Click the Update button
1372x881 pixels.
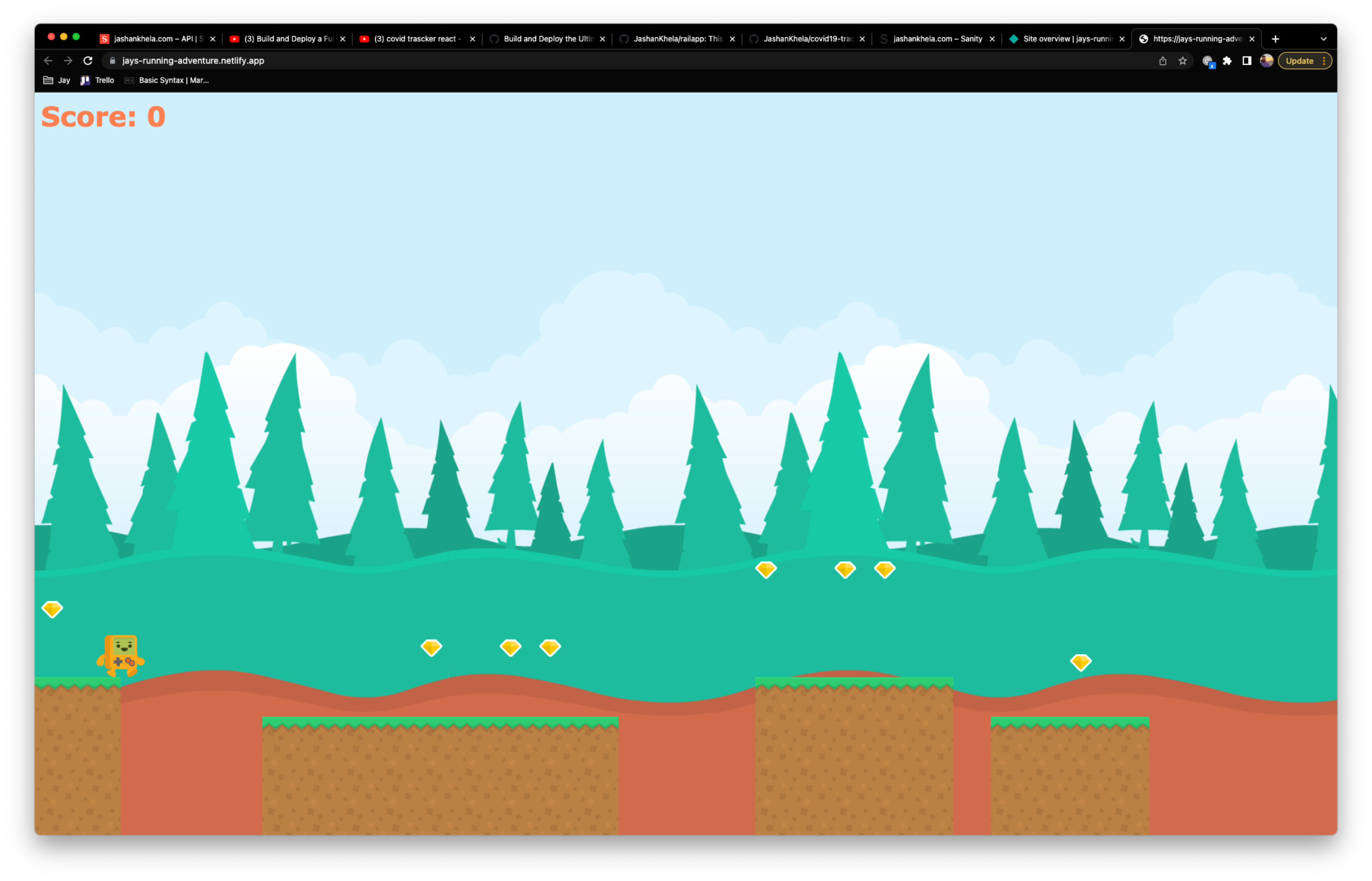coord(1299,61)
